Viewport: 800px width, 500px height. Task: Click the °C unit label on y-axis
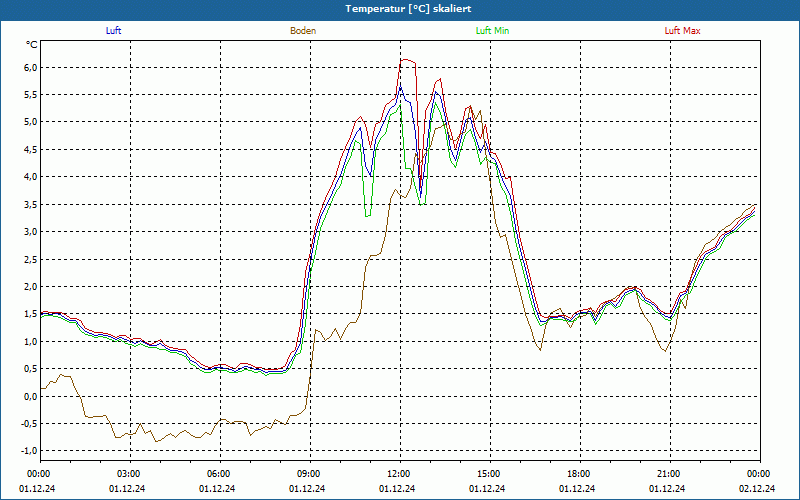pyautogui.click(x=32, y=45)
